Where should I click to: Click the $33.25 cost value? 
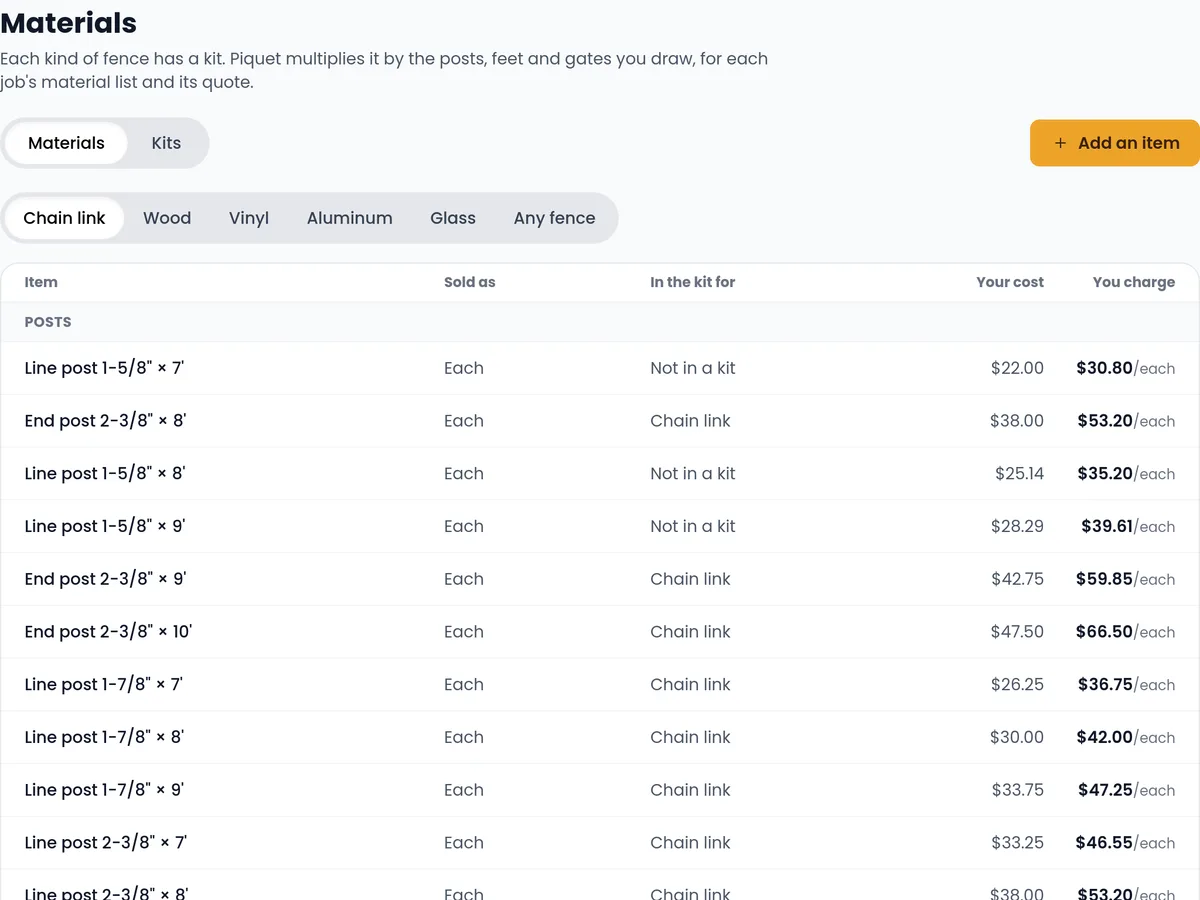pos(1017,843)
